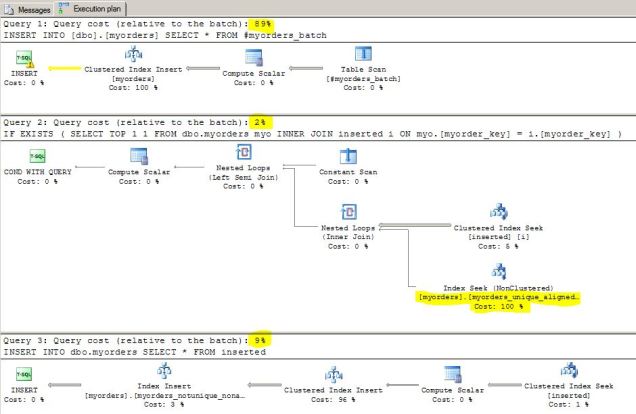Click the COND WITH QUERY icon
Viewport: 636px width, 414px height.
[37, 157]
